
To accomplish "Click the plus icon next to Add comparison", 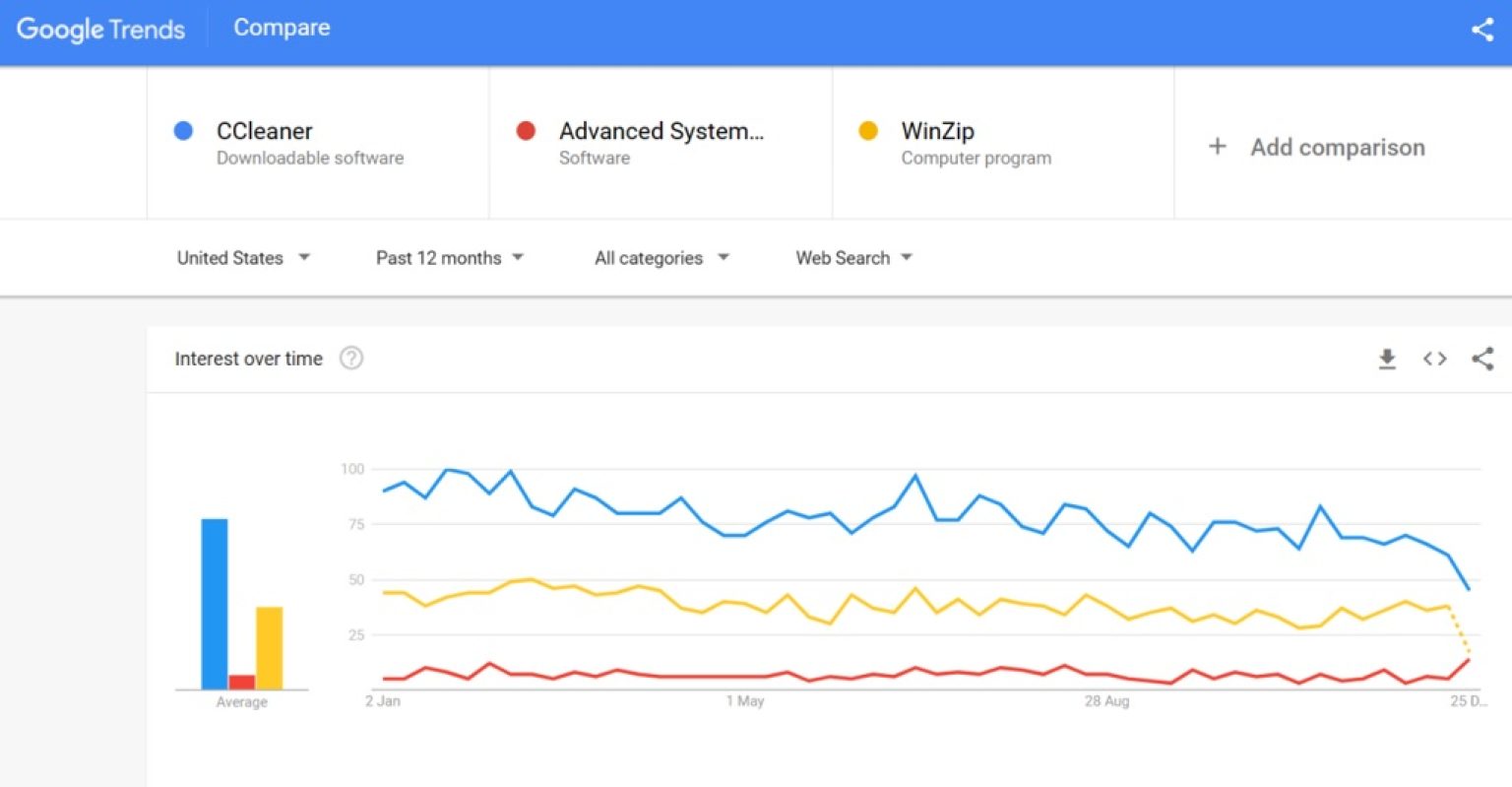I will (x=1218, y=146).
